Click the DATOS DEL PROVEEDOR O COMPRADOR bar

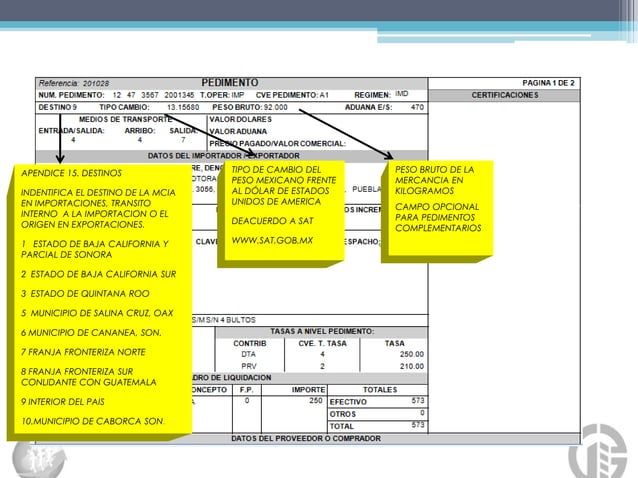tap(306, 439)
